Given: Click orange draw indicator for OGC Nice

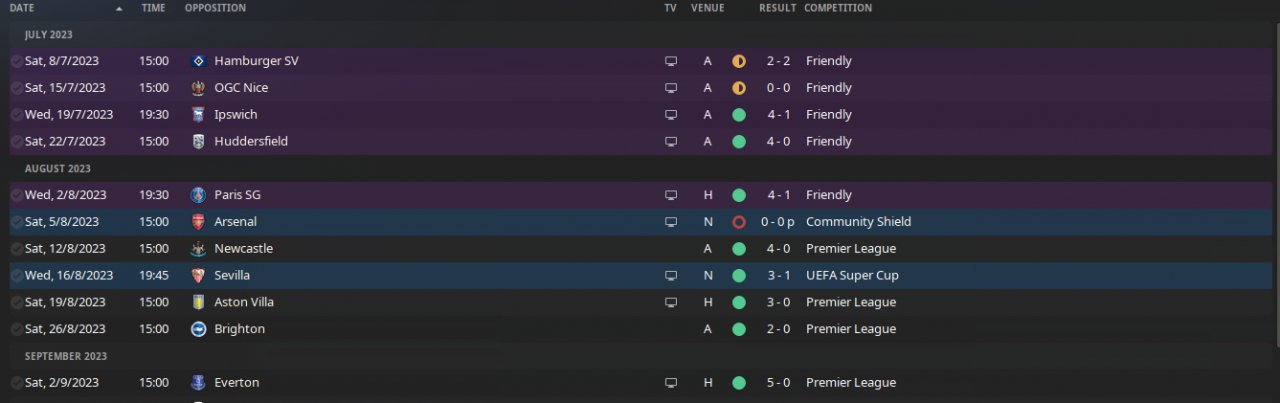Looking at the screenshot, I should 739,88.
